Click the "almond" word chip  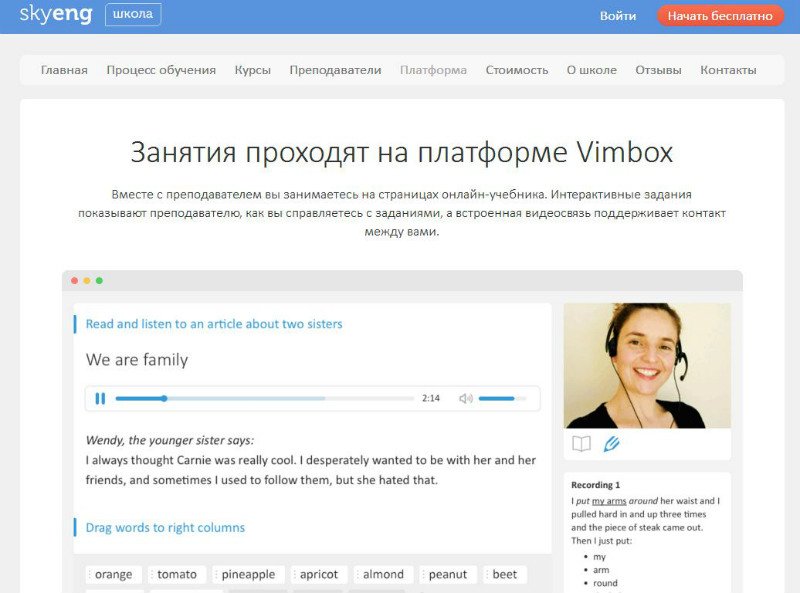(x=383, y=574)
